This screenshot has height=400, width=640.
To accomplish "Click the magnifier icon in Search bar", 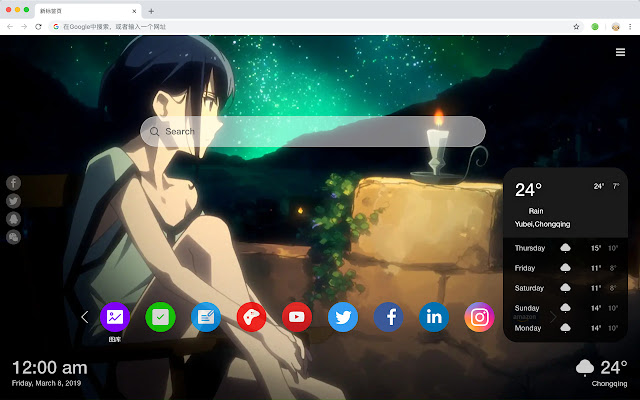I will 154,131.
